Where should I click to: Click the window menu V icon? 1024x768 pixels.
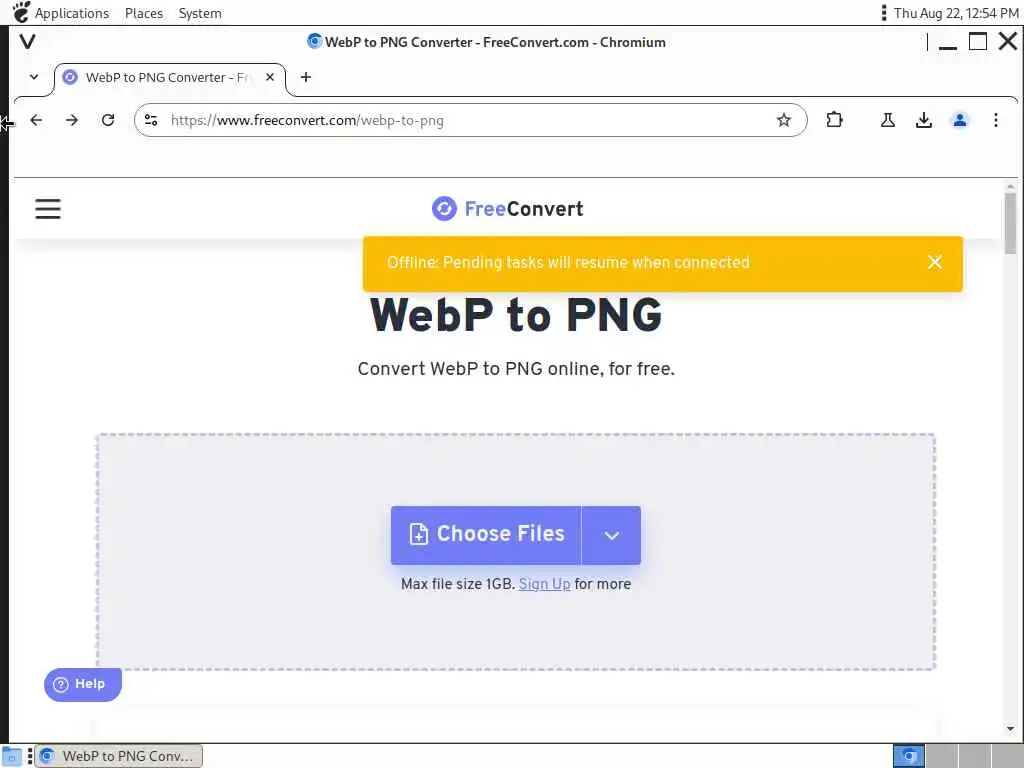coord(27,42)
